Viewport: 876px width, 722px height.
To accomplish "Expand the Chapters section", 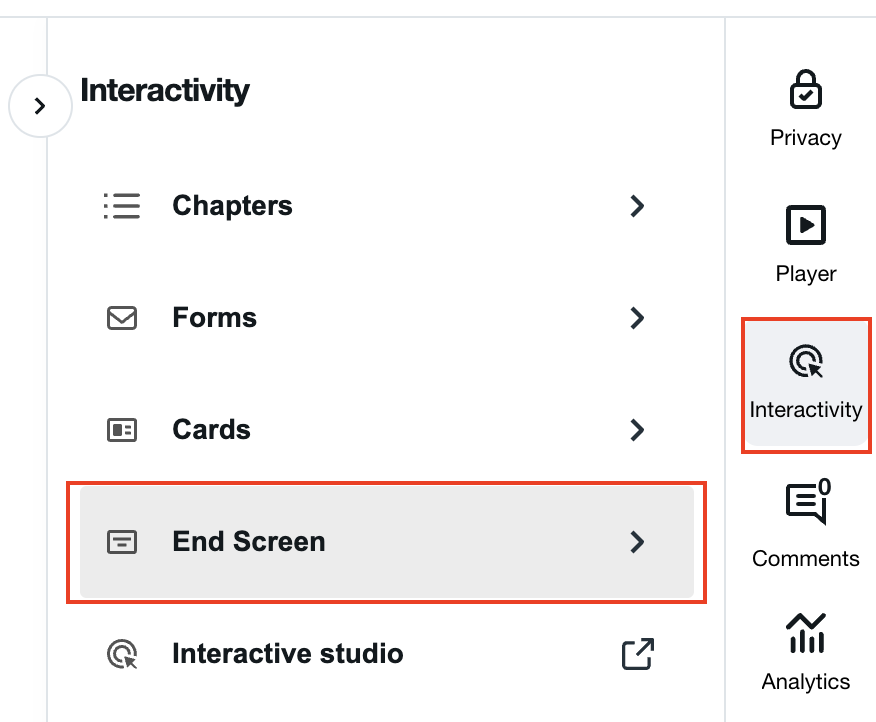I will (x=637, y=206).
